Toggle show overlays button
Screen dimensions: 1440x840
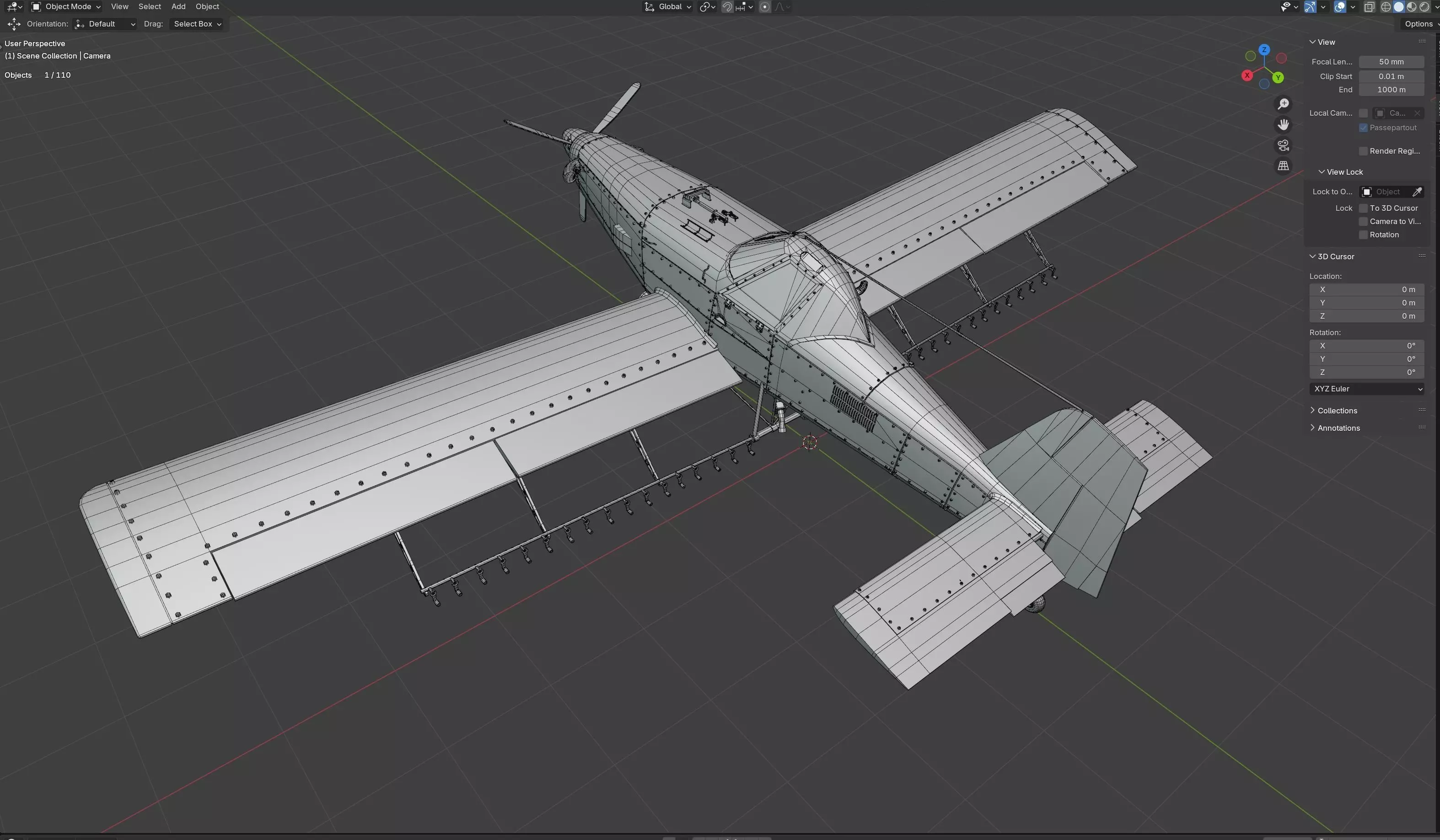click(1339, 7)
